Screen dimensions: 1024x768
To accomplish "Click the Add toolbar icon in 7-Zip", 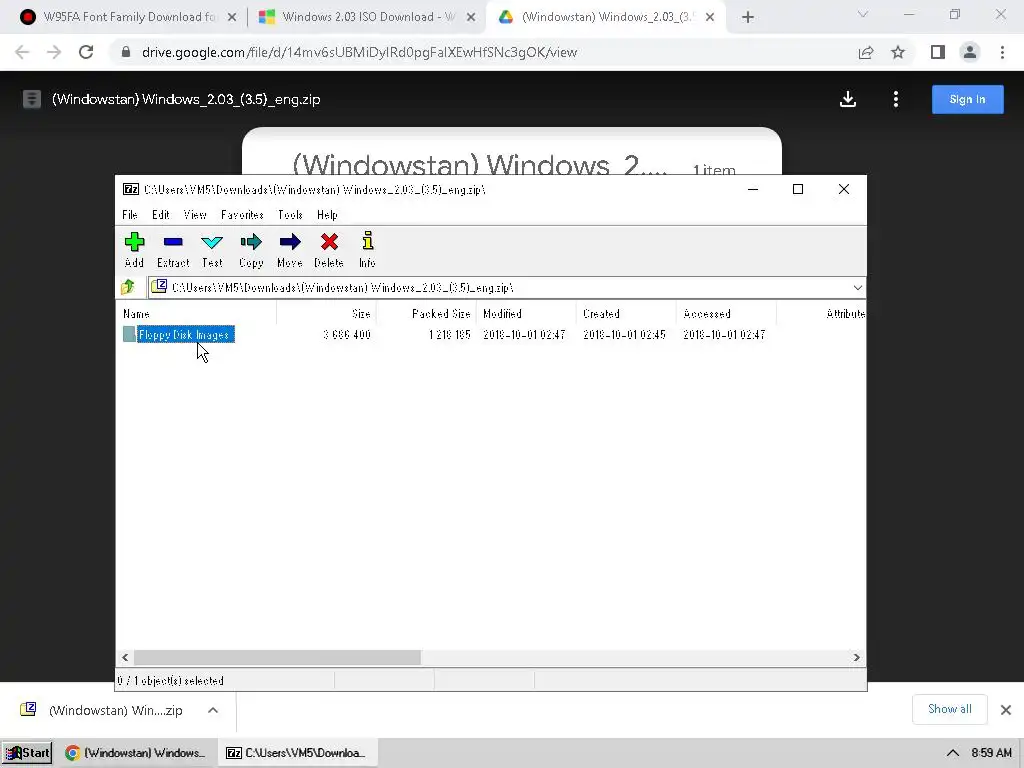I will tap(134, 249).
